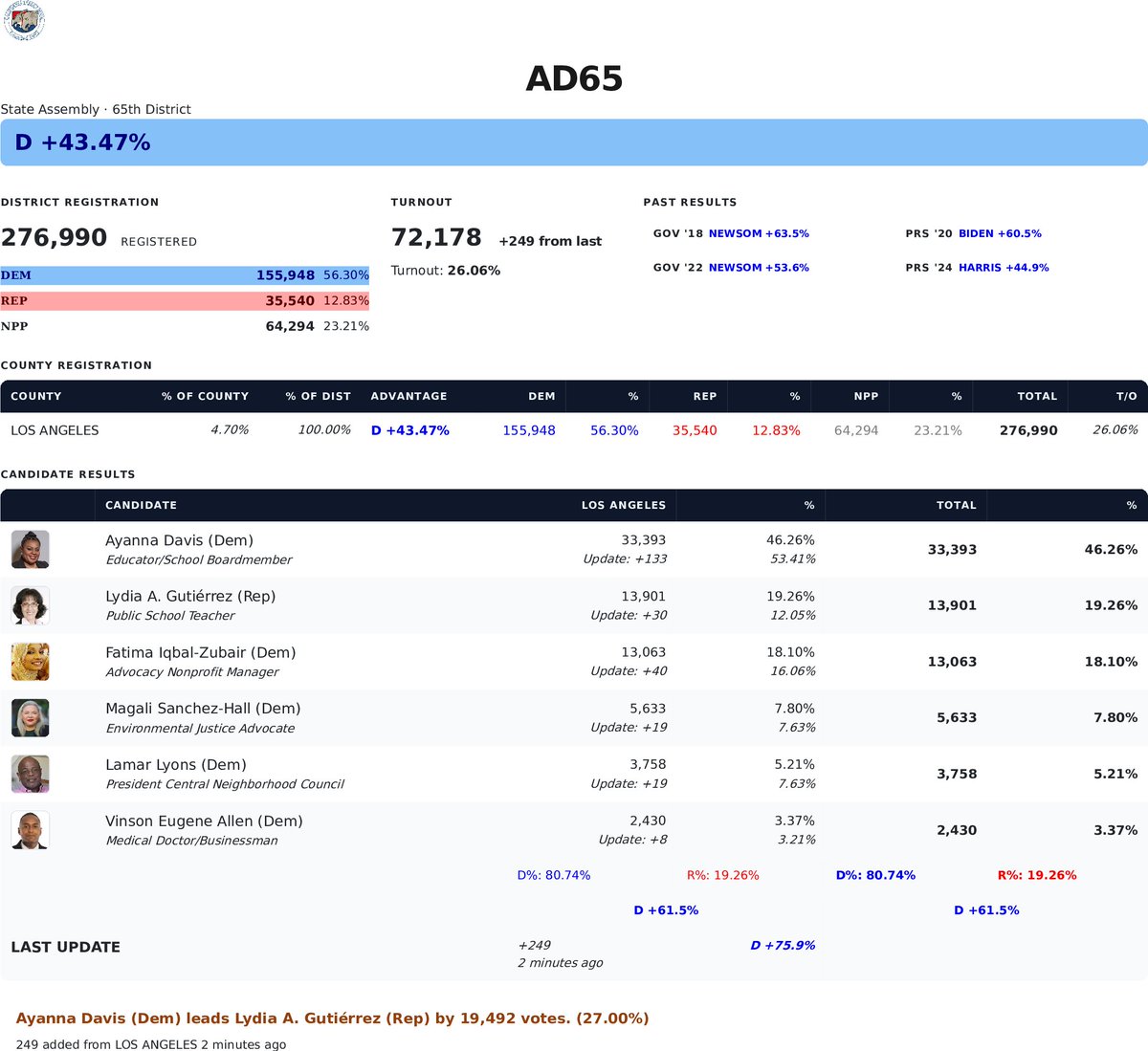Open PRS '20 BIDEN +60.5% result

[x=974, y=233]
